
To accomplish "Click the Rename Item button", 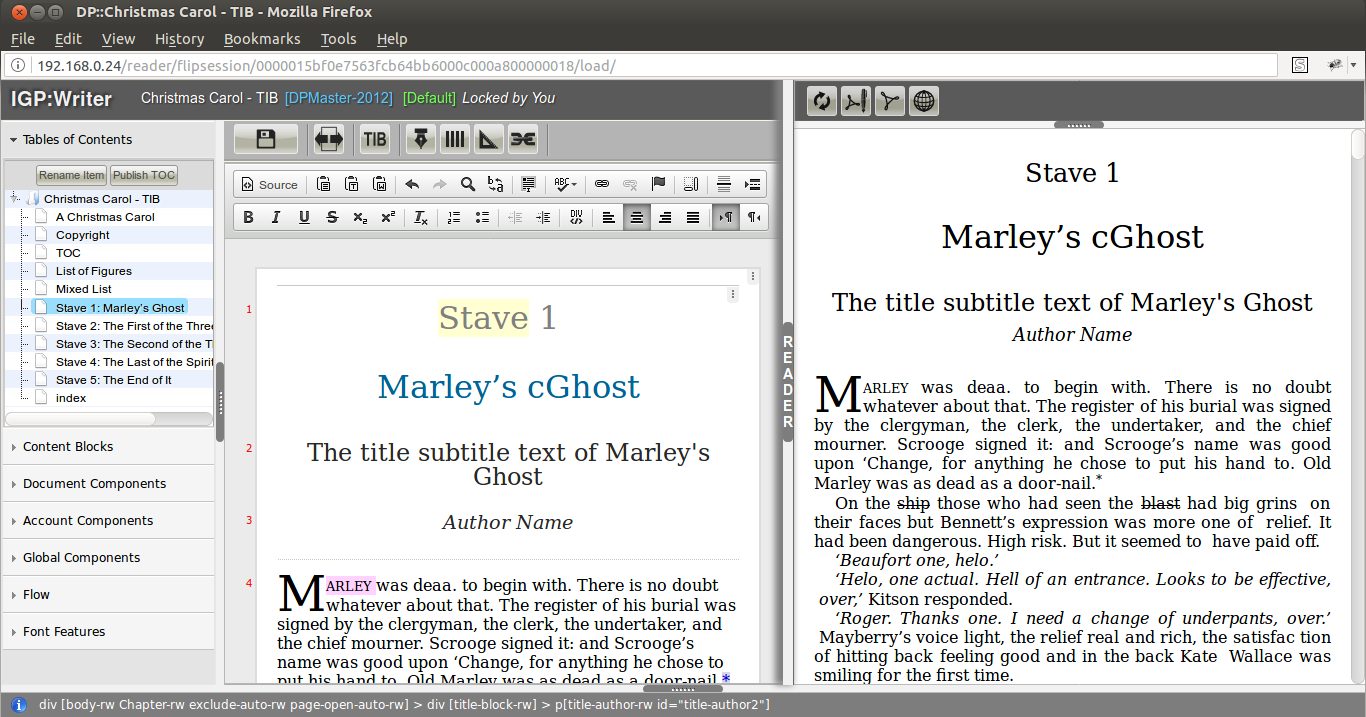I will point(72,175).
